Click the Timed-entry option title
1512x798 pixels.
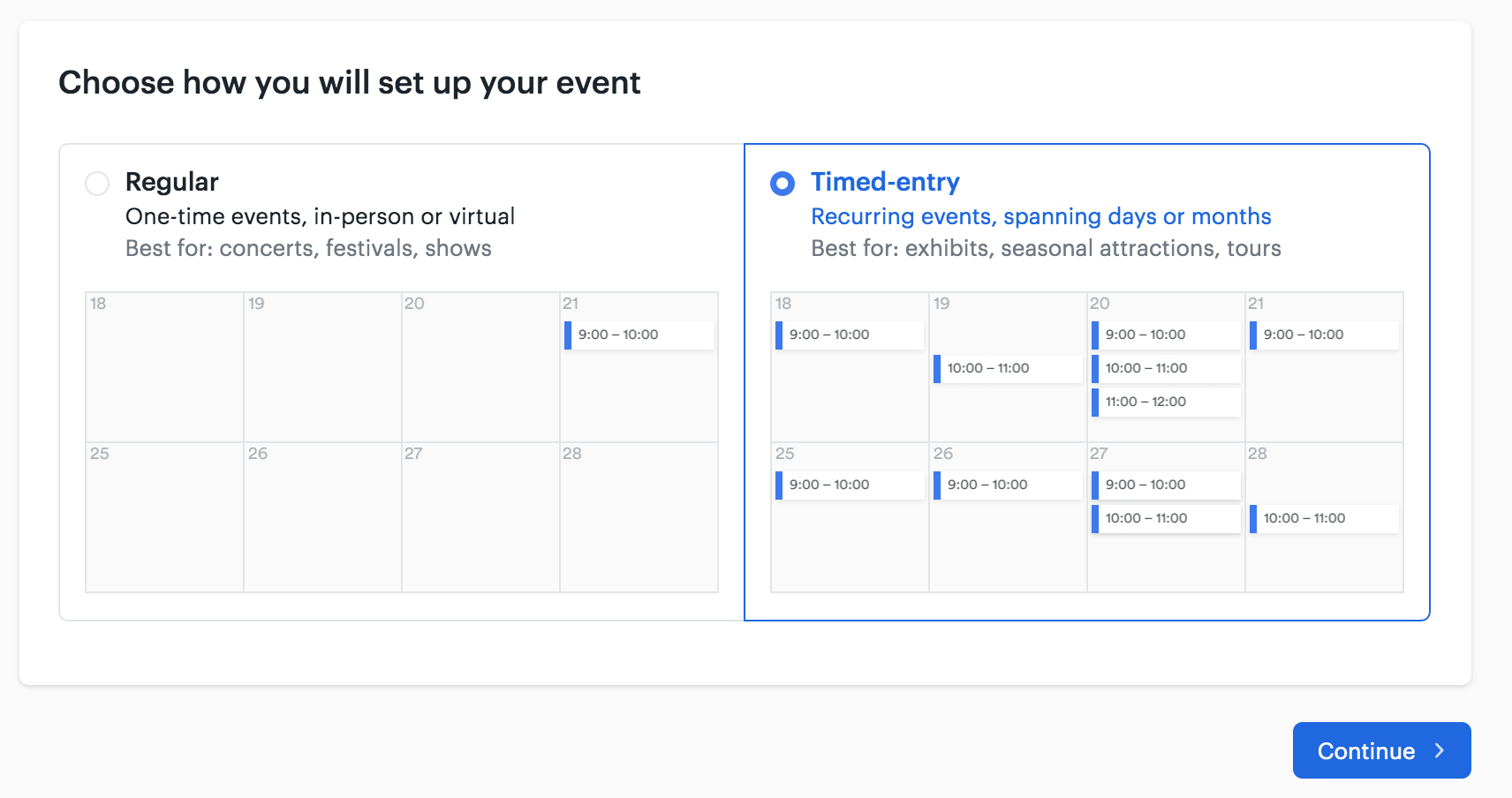(x=885, y=182)
